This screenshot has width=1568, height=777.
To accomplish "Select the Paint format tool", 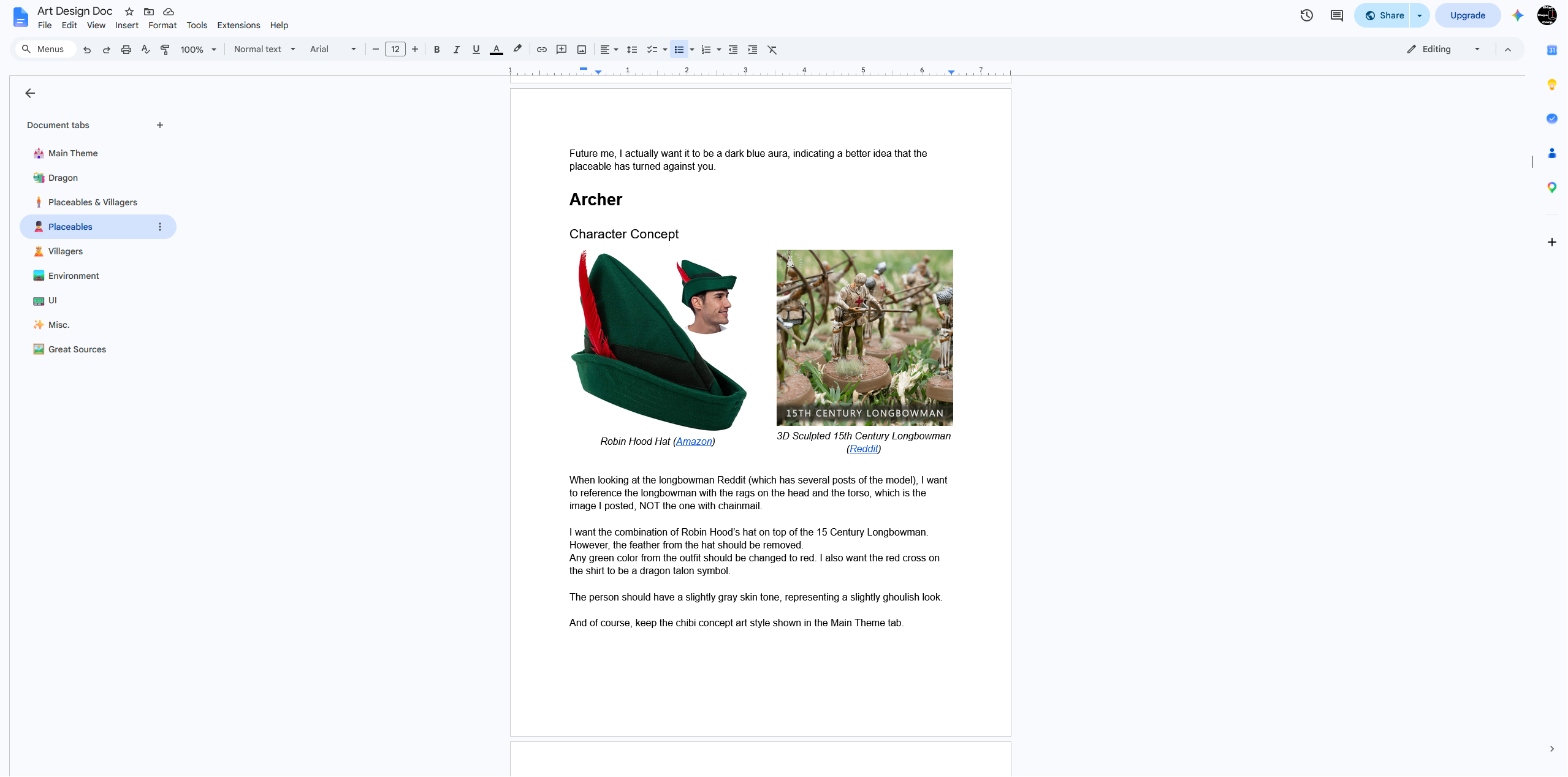I will pos(165,50).
